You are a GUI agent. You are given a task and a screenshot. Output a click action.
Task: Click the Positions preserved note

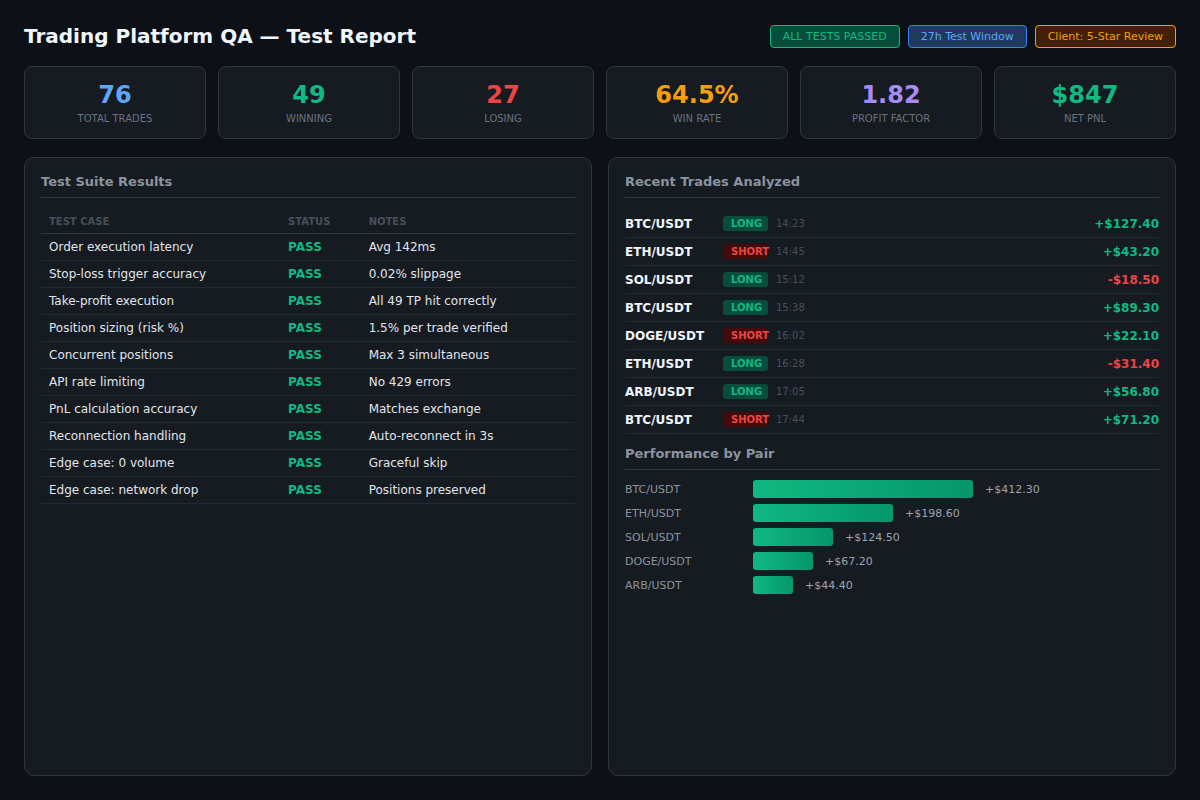coord(427,490)
